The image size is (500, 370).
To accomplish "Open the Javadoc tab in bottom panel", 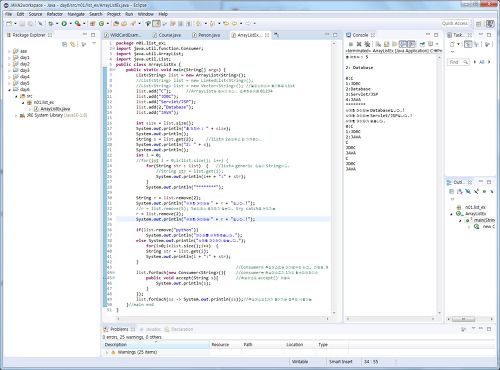I will [x=151, y=329].
